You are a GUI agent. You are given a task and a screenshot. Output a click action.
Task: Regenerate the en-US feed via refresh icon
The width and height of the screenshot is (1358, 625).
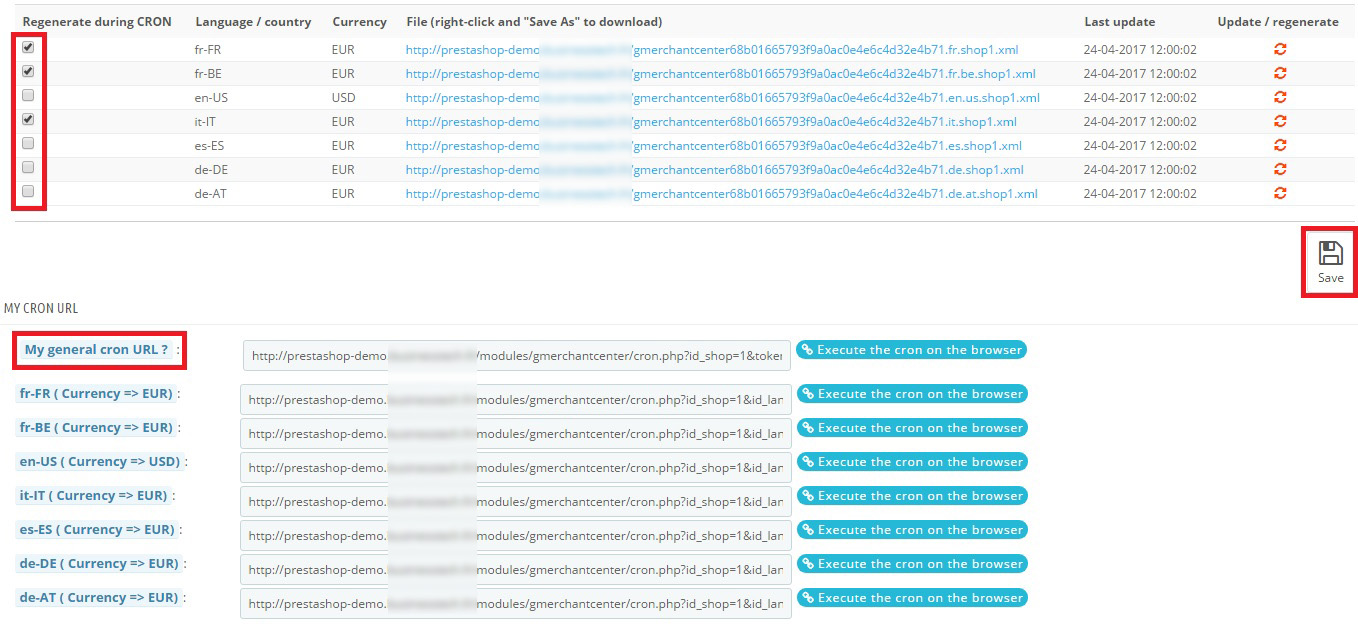pos(1280,97)
